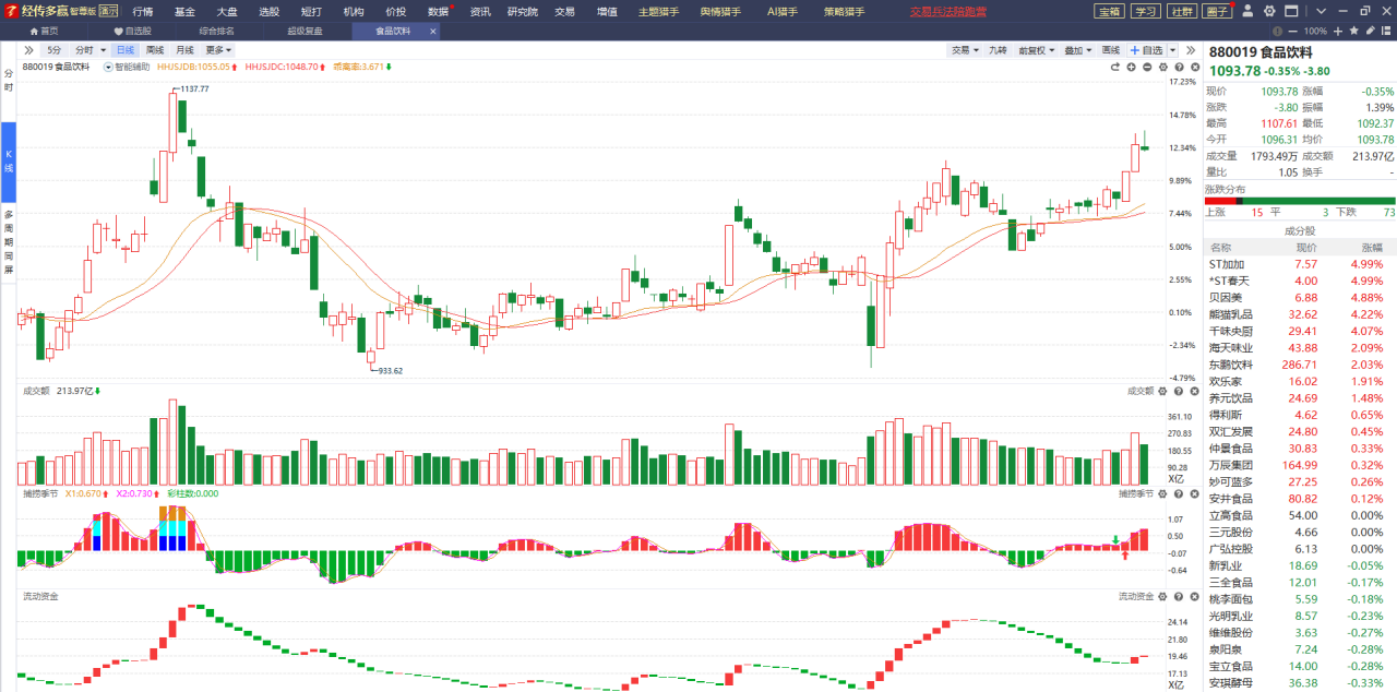The image size is (1397, 692).
Task: Open 捕捞季节 panel settings gear
Action: [x=1163, y=493]
